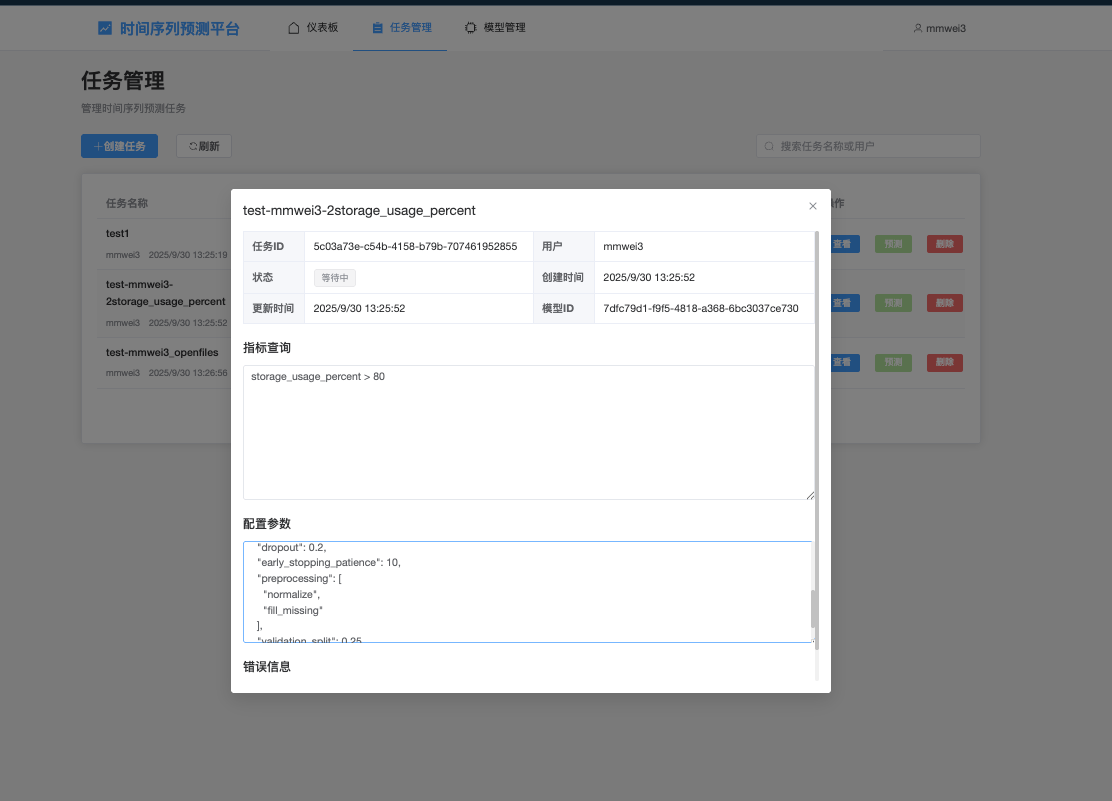Screen dimensions: 1112x801
Task: Click the task ID 5c03a73e value
Action: [415, 246]
